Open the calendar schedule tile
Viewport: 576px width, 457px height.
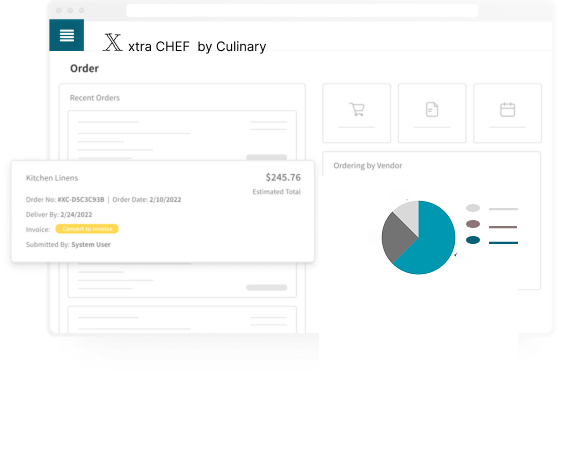507,113
